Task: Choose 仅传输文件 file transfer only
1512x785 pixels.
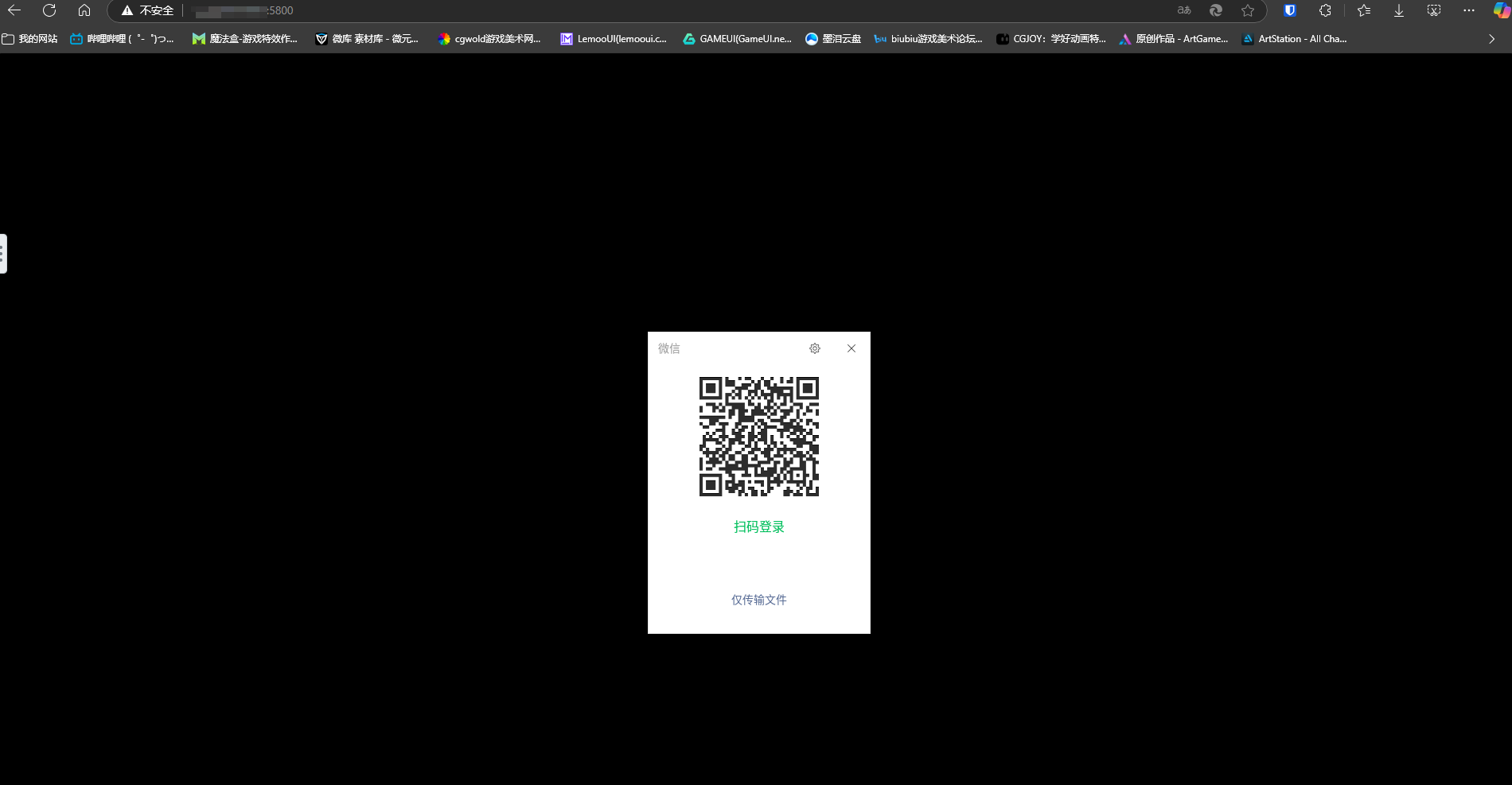Action: tap(759, 600)
